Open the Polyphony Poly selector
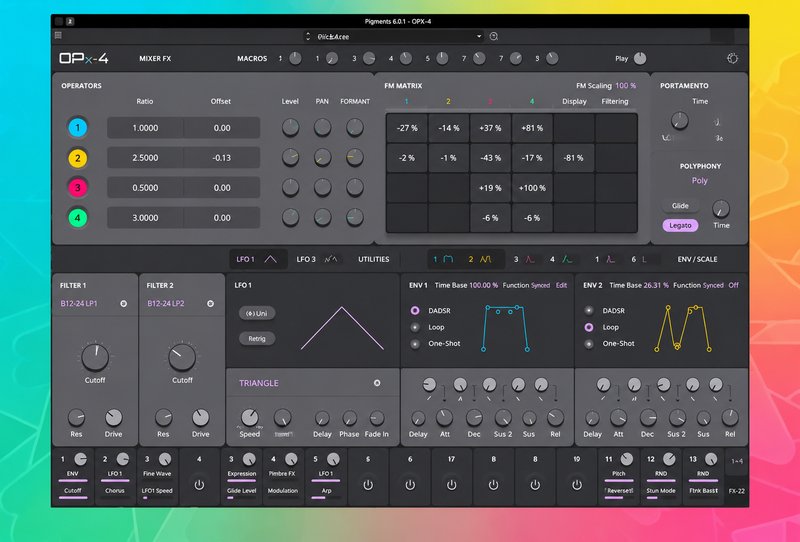Image resolution: width=800 pixels, height=542 pixels. click(x=699, y=181)
